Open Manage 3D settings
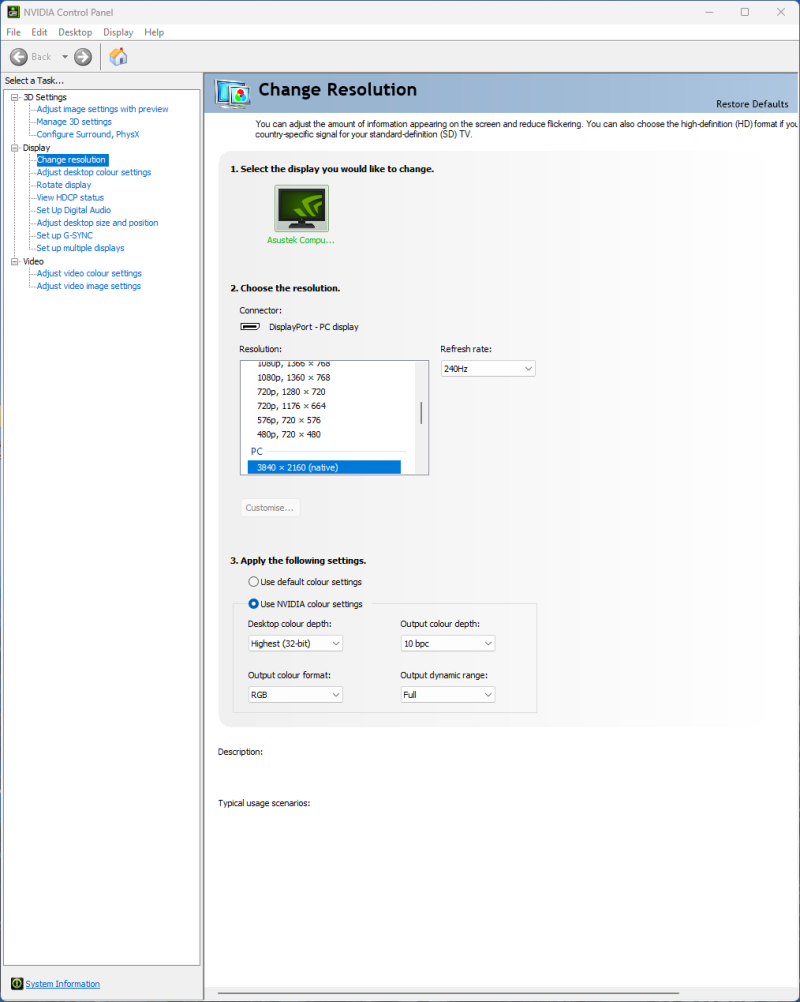Image resolution: width=800 pixels, height=1002 pixels. pyautogui.click(x=74, y=121)
